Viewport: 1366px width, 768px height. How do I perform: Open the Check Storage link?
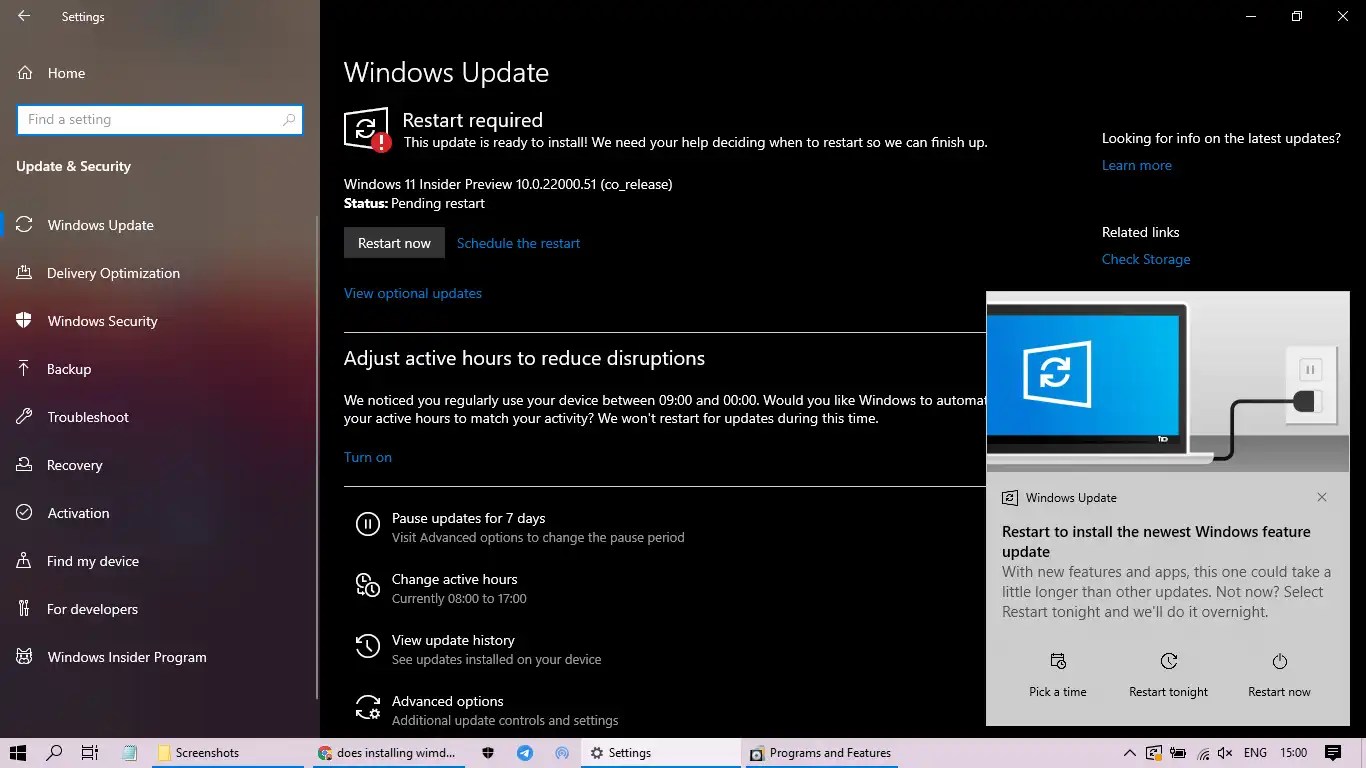click(1146, 259)
